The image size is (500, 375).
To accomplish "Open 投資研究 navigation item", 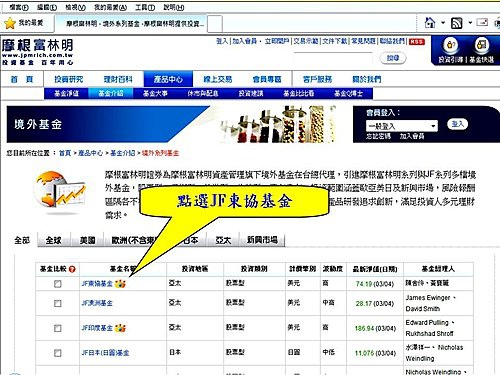I will [69, 79].
